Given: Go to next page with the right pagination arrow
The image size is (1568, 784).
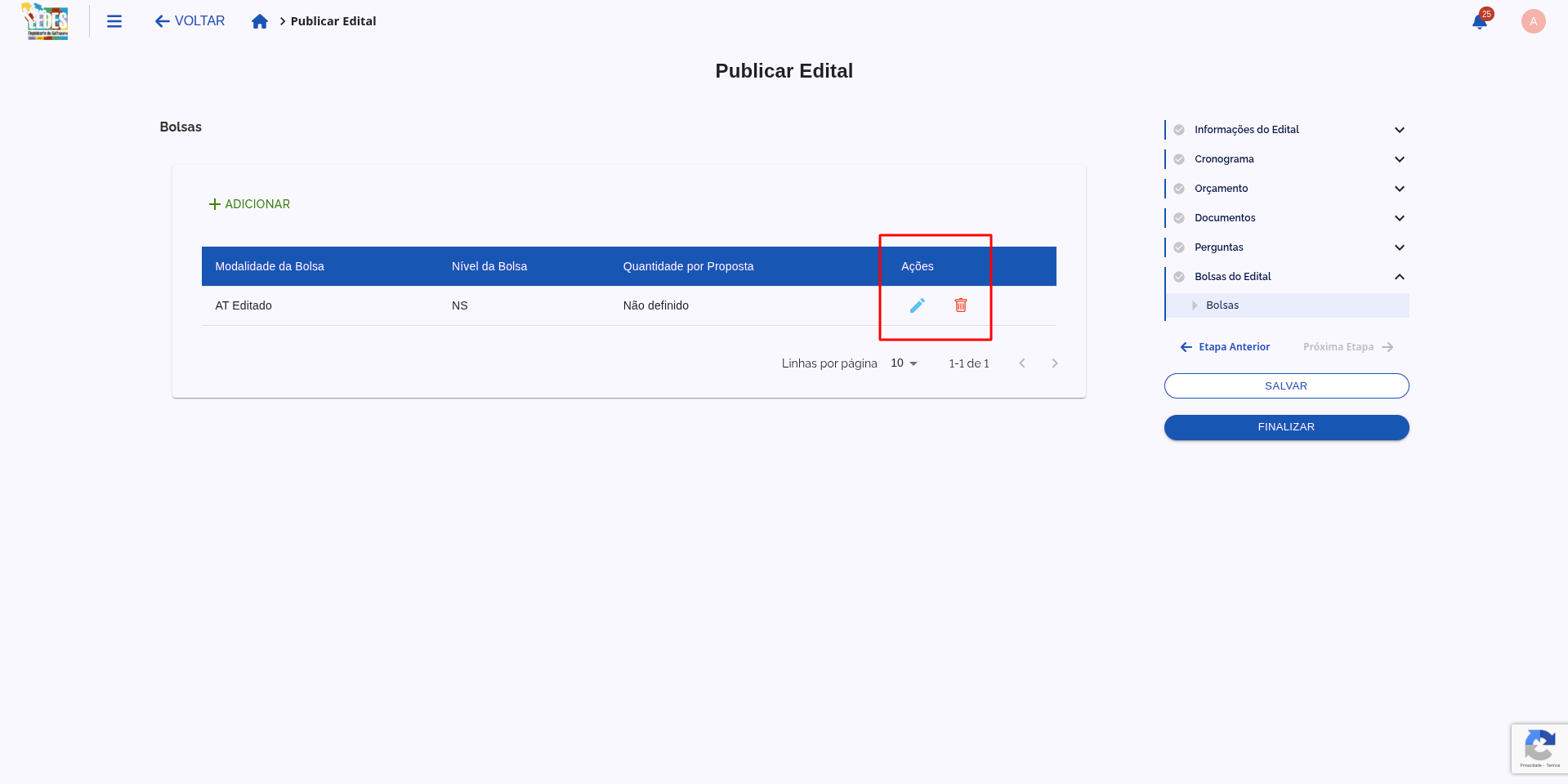Looking at the screenshot, I should (x=1055, y=363).
